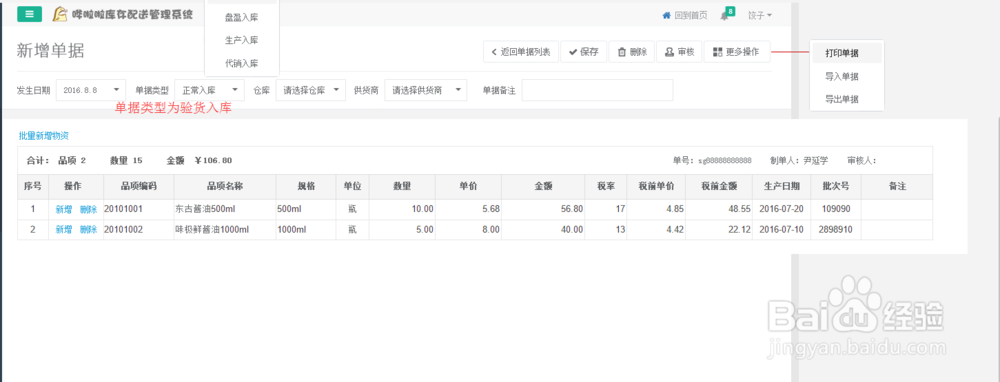Viewport: 1000px width, 382px height.
Task: Click pre-tax amount 48.55 cell
Action: coord(719,209)
